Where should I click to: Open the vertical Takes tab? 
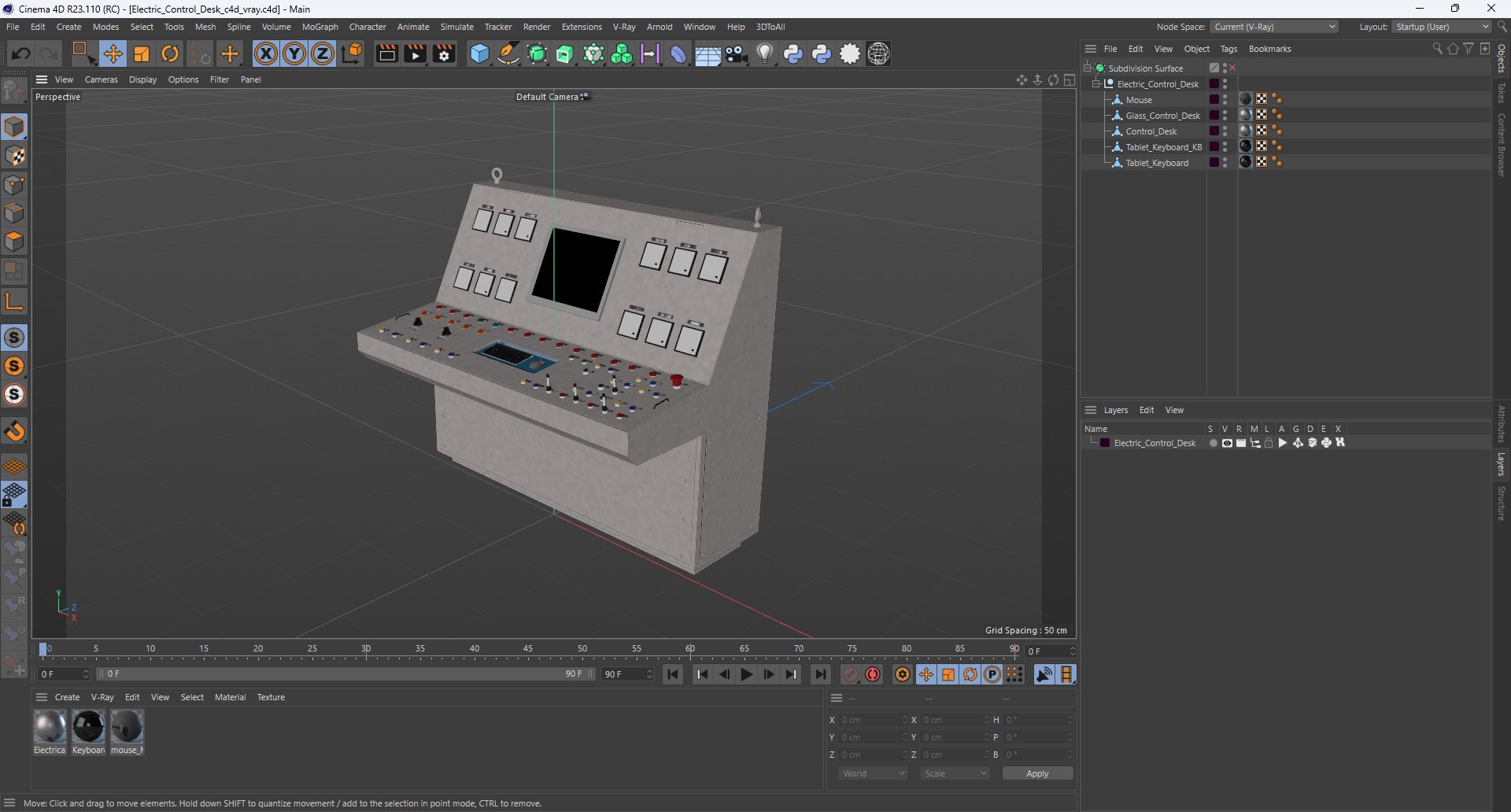pyautogui.click(x=1502, y=92)
